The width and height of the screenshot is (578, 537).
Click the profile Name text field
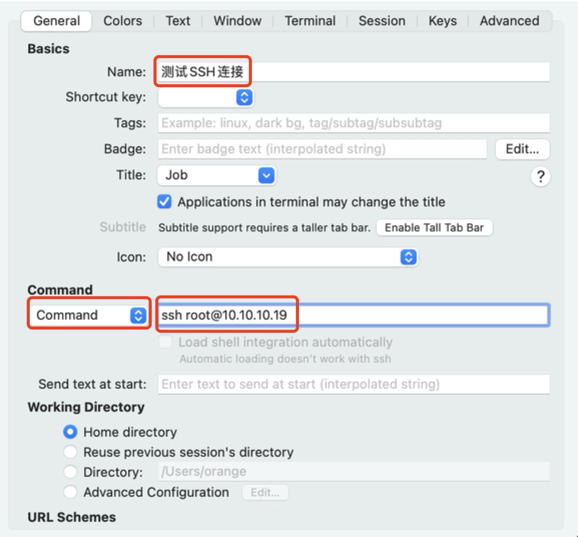354,72
